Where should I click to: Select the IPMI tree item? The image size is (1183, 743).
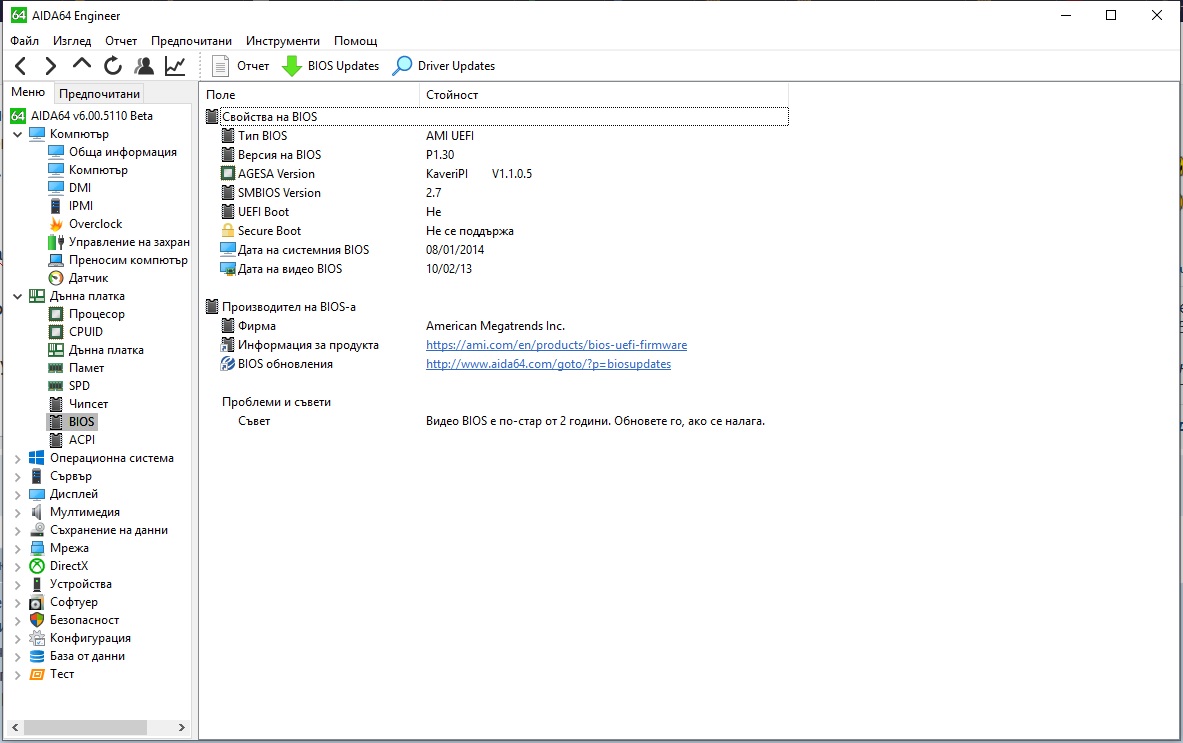(81, 206)
